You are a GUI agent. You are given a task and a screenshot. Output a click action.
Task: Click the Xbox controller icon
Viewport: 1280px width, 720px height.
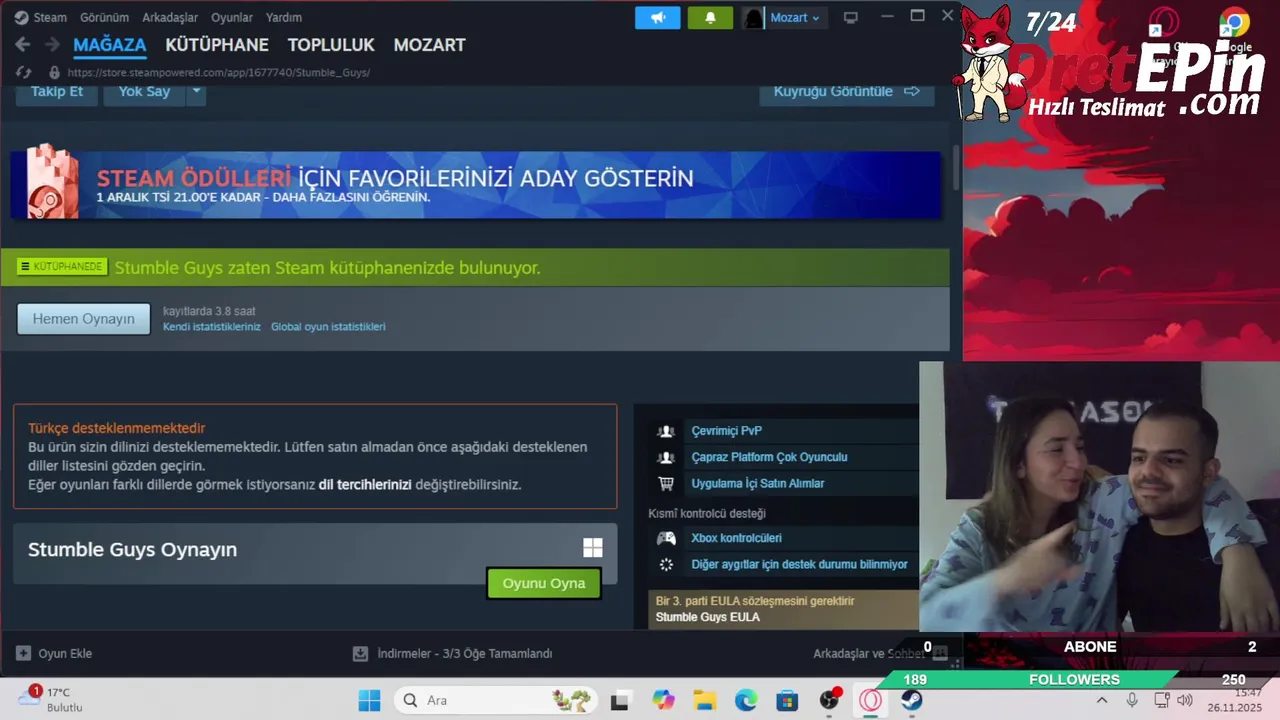pyautogui.click(x=666, y=538)
